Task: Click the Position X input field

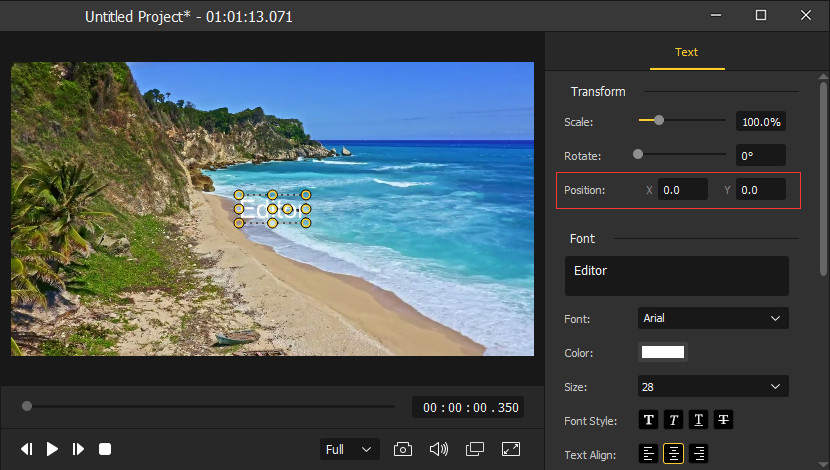Action: 682,189
